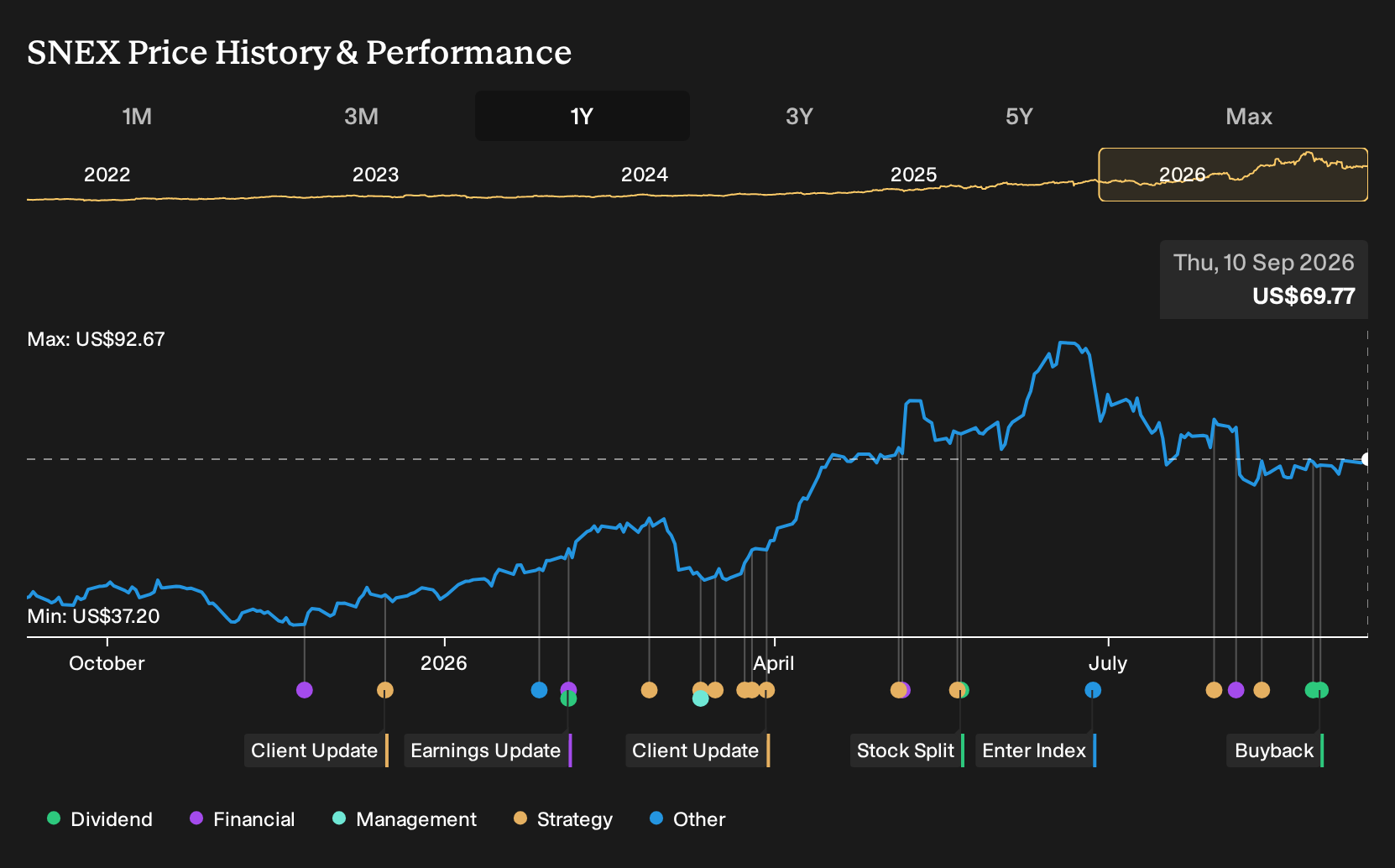Open the Earnings Update event label
Screen dimensions: 1395x868
point(488,750)
